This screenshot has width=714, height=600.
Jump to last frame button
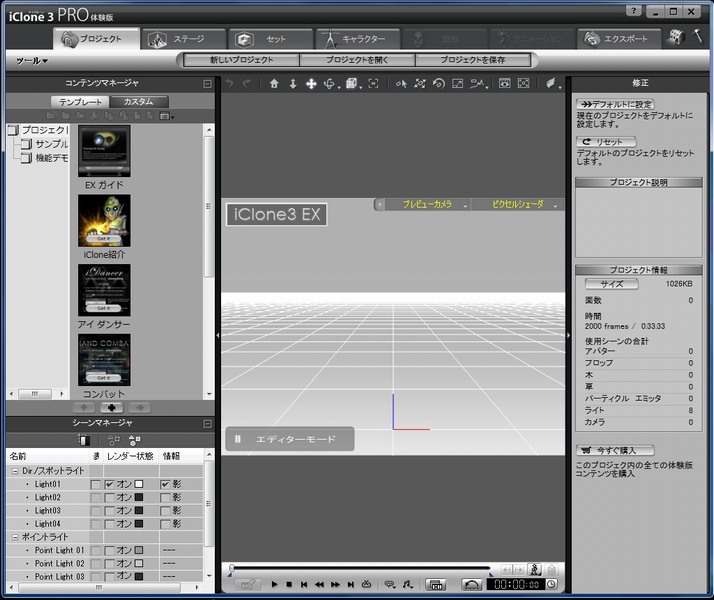pos(350,584)
